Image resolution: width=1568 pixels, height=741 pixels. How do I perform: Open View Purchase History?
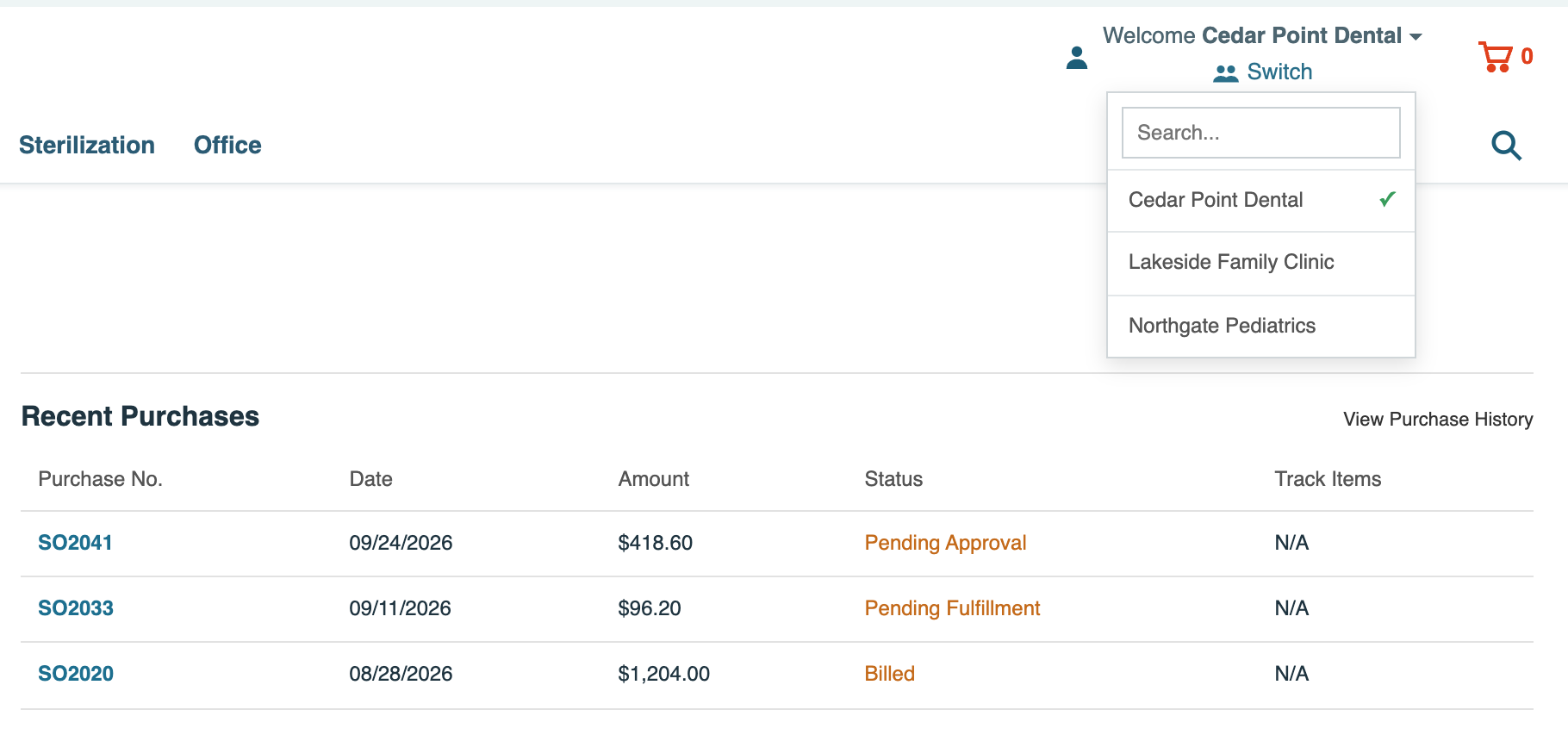tap(1438, 419)
